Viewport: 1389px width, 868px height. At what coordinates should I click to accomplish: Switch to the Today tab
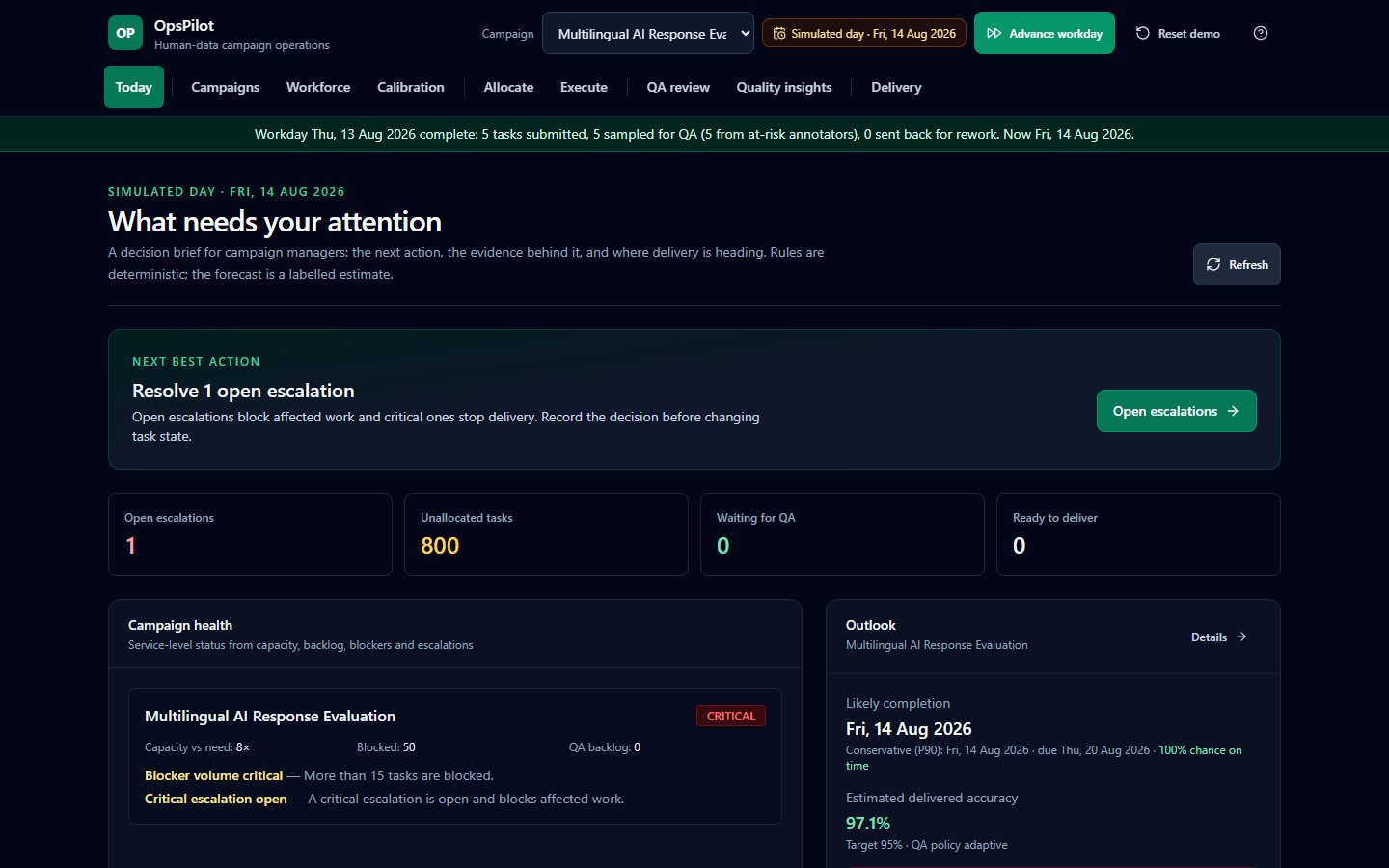point(134,87)
